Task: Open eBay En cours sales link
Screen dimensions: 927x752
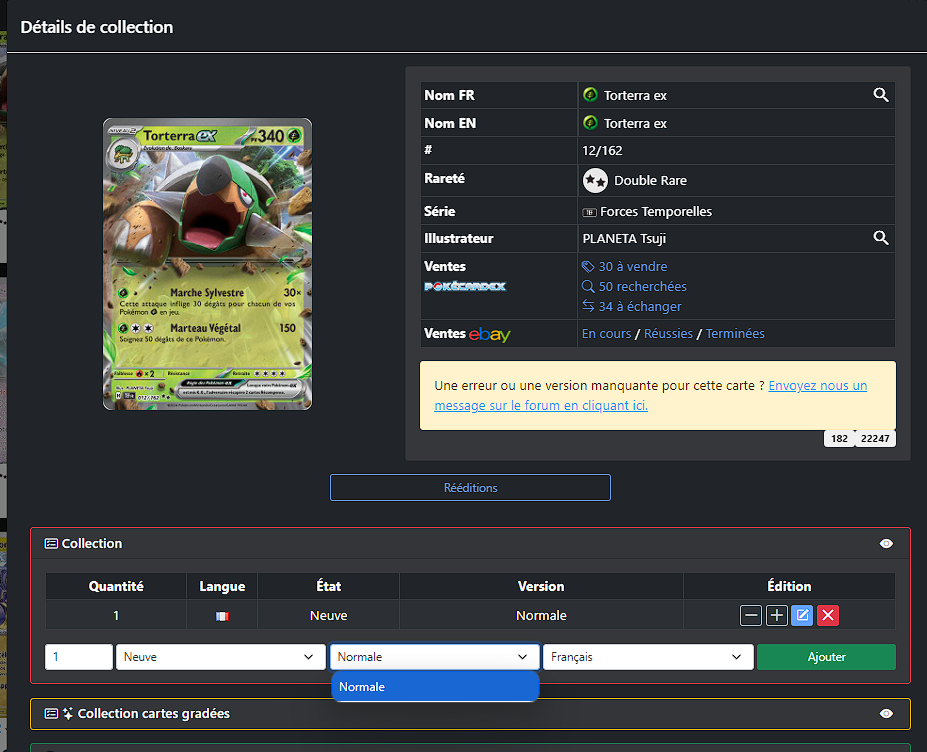Action: coord(606,333)
